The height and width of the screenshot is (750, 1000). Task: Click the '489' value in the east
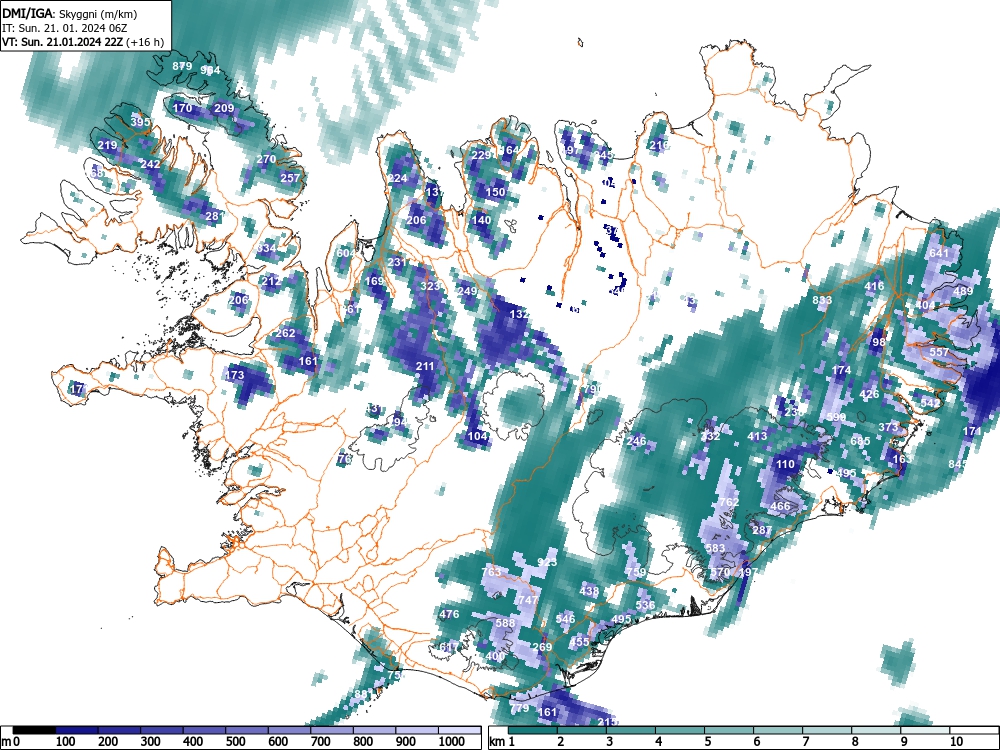click(x=963, y=291)
